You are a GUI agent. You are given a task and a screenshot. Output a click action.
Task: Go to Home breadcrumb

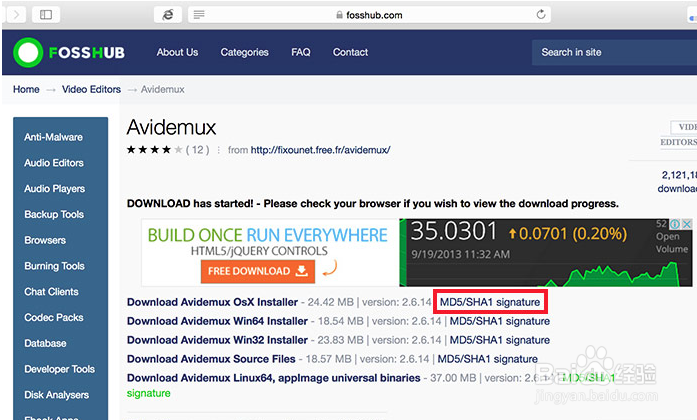click(26, 89)
